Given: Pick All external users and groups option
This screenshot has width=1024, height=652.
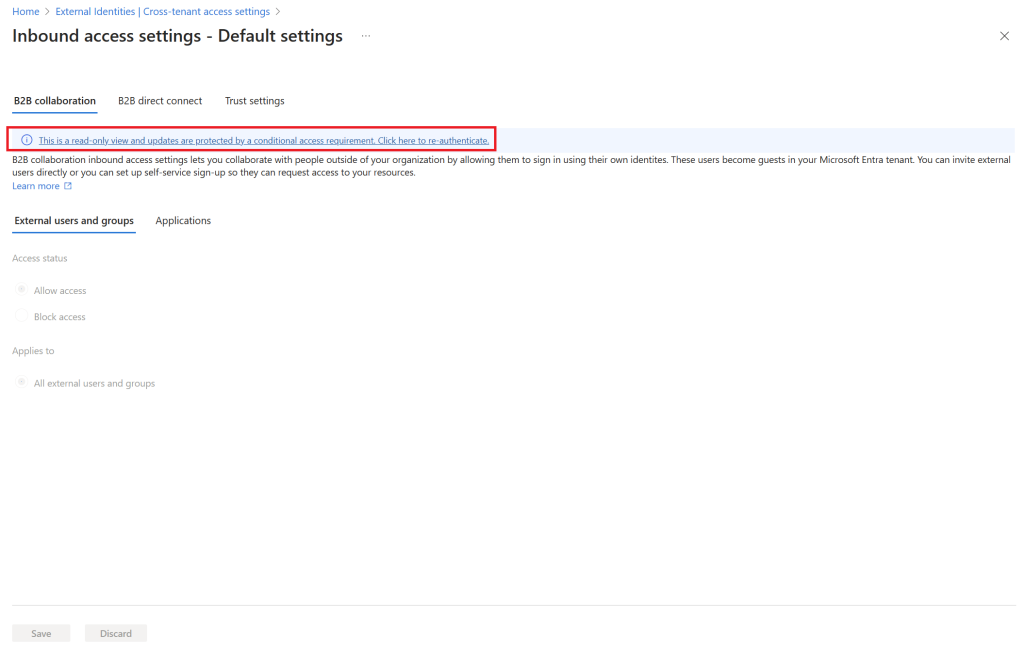Looking at the screenshot, I should [21, 383].
